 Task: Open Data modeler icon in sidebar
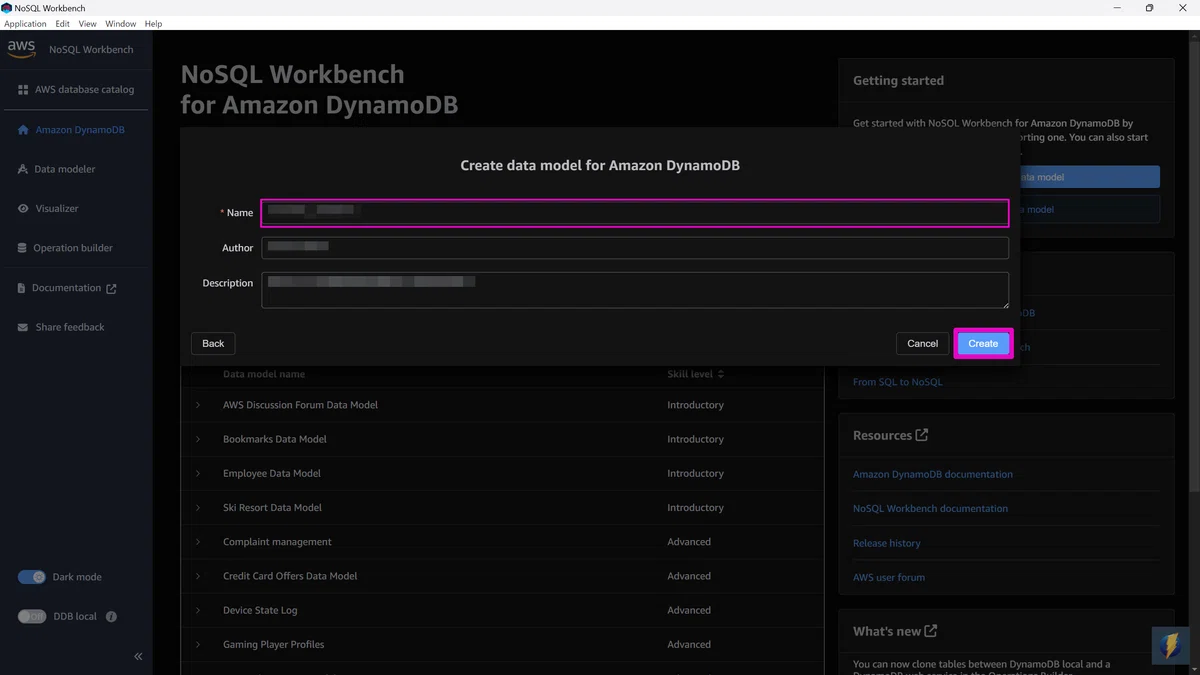(23, 169)
